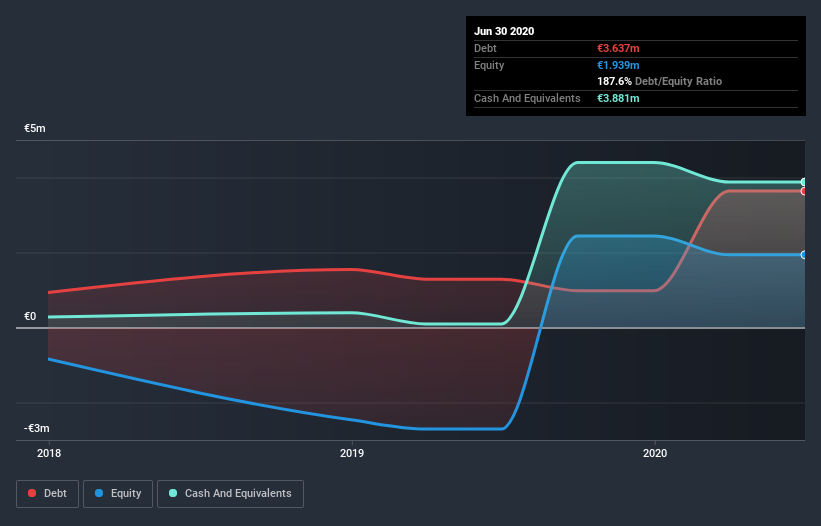Viewport: 821px width, 526px height.
Task: Click Cash And Equivalents label in tooltip
Action: [x=527, y=98]
